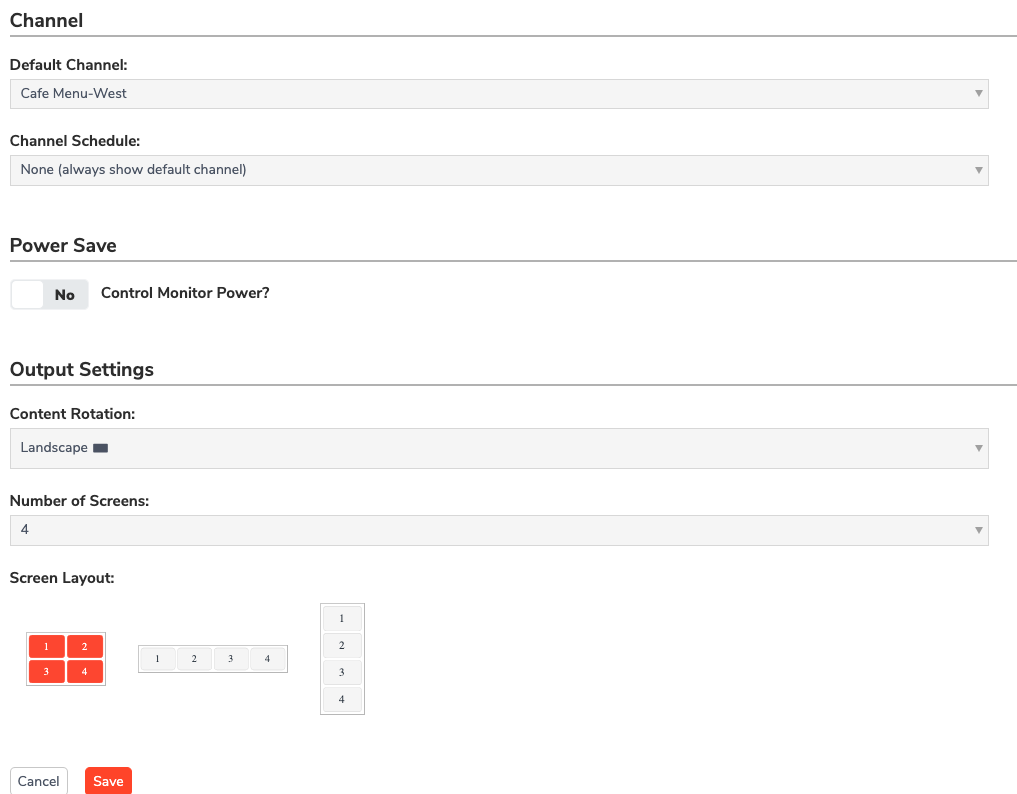
Task: Click the landscape orientation icon
Action: click(x=101, y=448)
